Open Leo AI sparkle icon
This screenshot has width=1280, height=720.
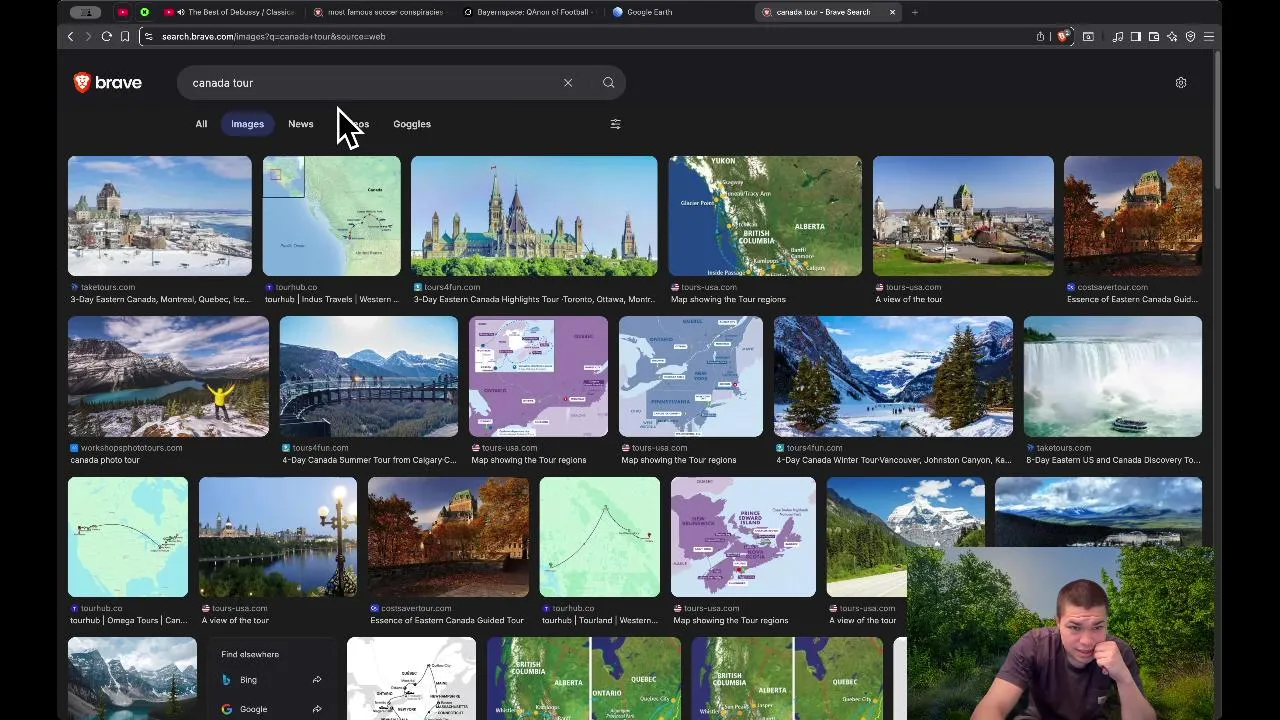point(1172,36)
